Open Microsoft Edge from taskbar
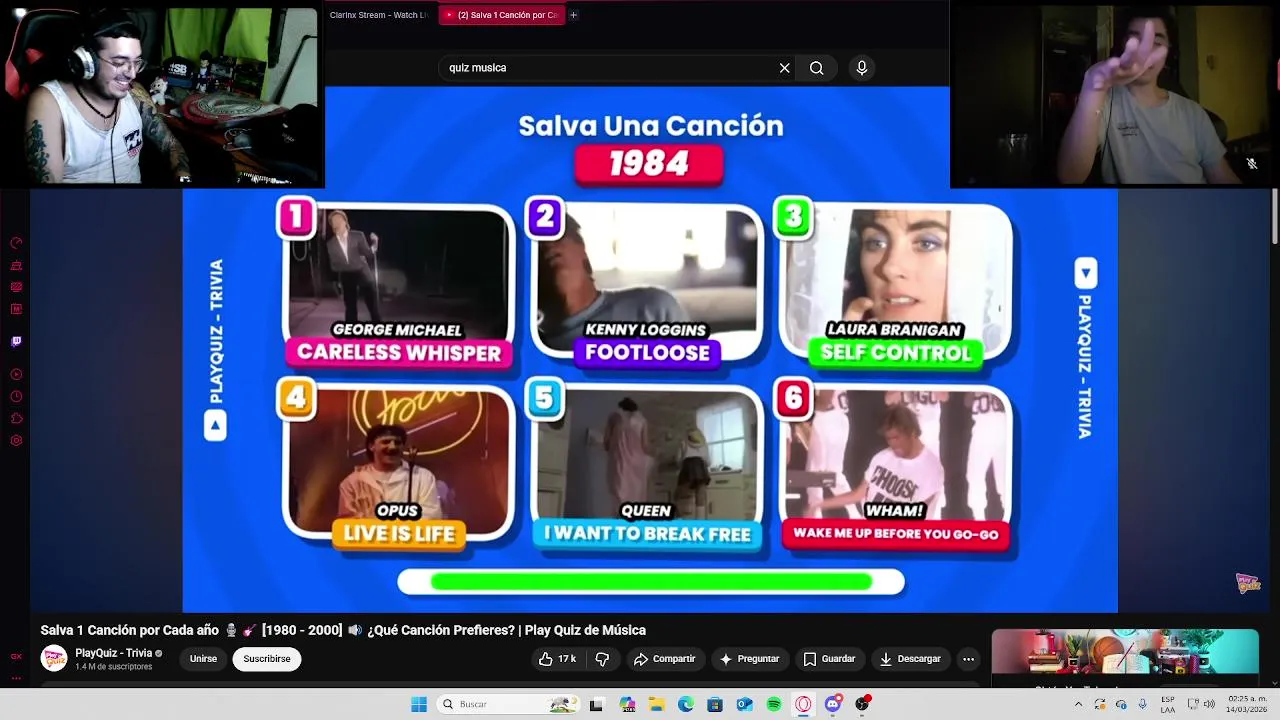 pyautogui.click(x=686, y=704)
